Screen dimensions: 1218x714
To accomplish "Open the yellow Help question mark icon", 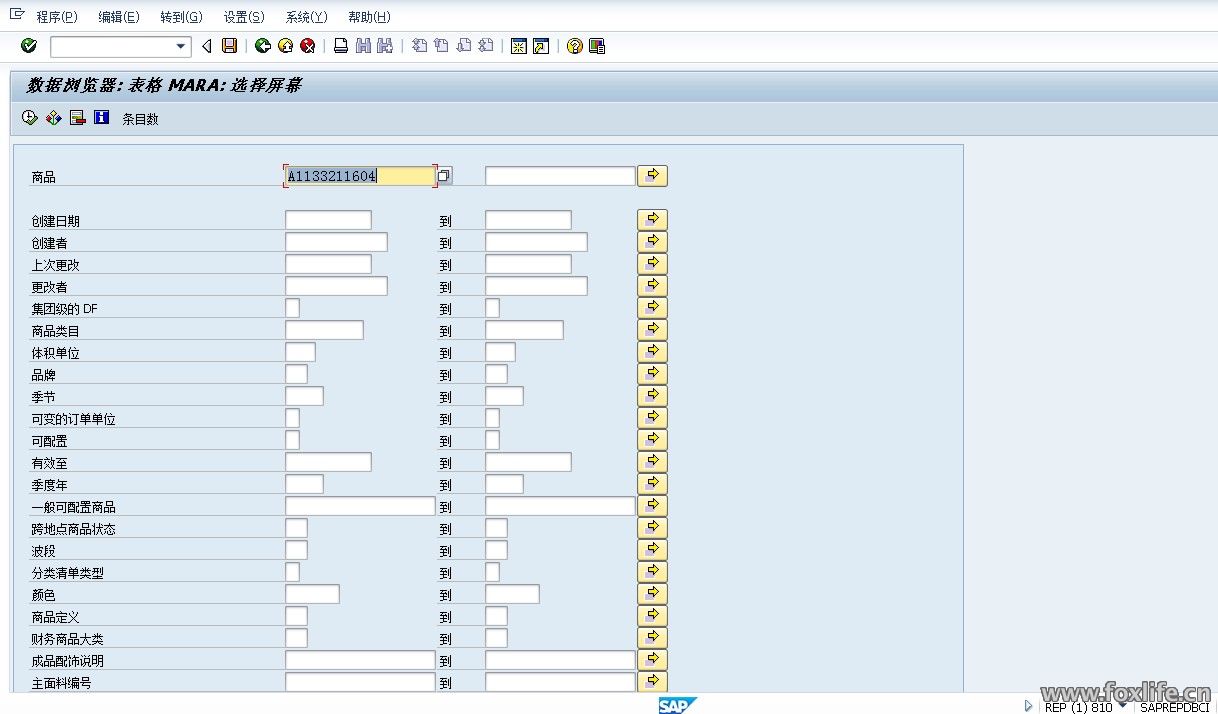I will tap(574, 46).
